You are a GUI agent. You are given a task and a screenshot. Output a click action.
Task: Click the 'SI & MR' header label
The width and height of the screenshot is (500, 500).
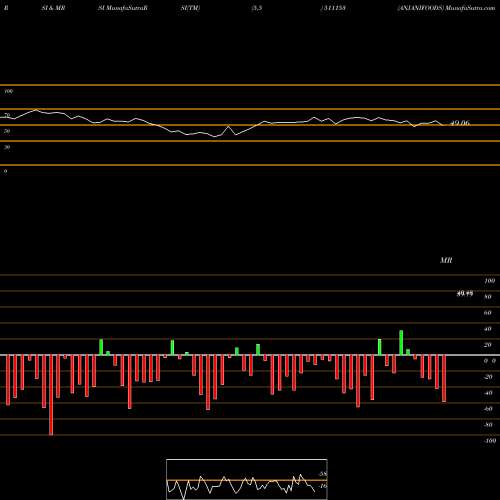tap(53, 8)
